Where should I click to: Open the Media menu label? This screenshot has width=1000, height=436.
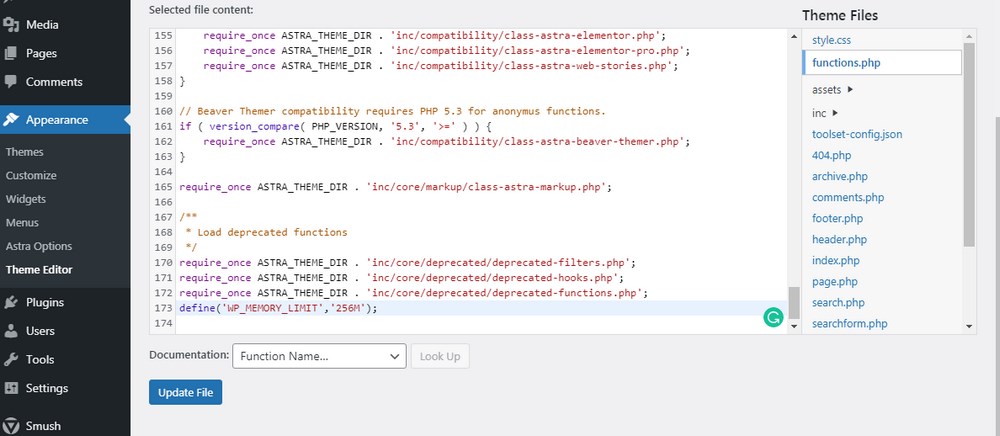tap(42, 25)
